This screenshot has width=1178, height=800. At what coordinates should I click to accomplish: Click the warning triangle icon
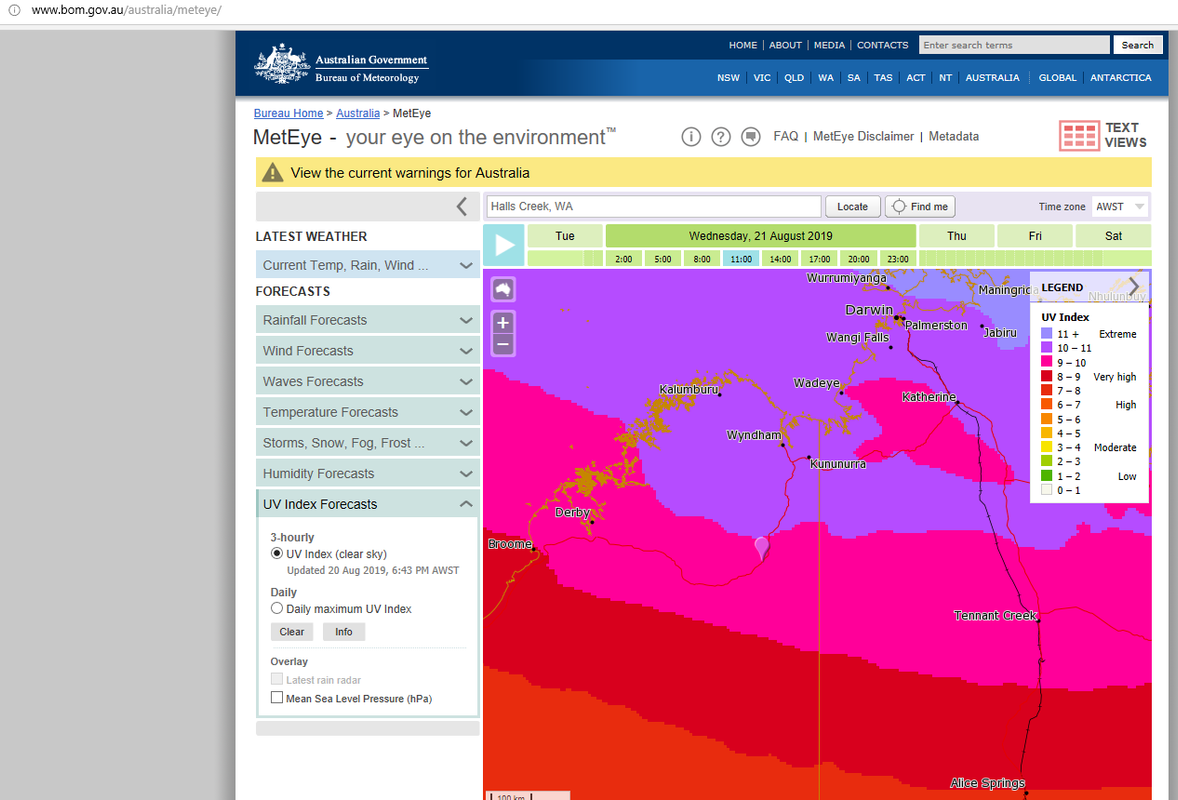coord(272,173)
